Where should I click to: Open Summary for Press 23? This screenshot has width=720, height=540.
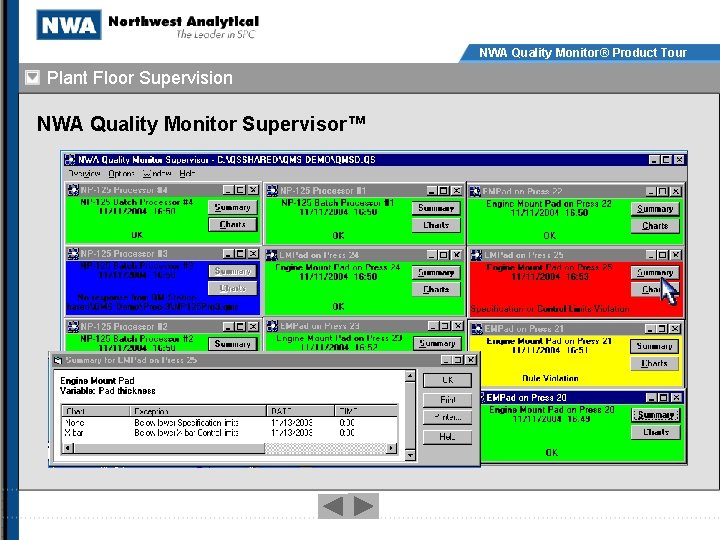point(437,343)
